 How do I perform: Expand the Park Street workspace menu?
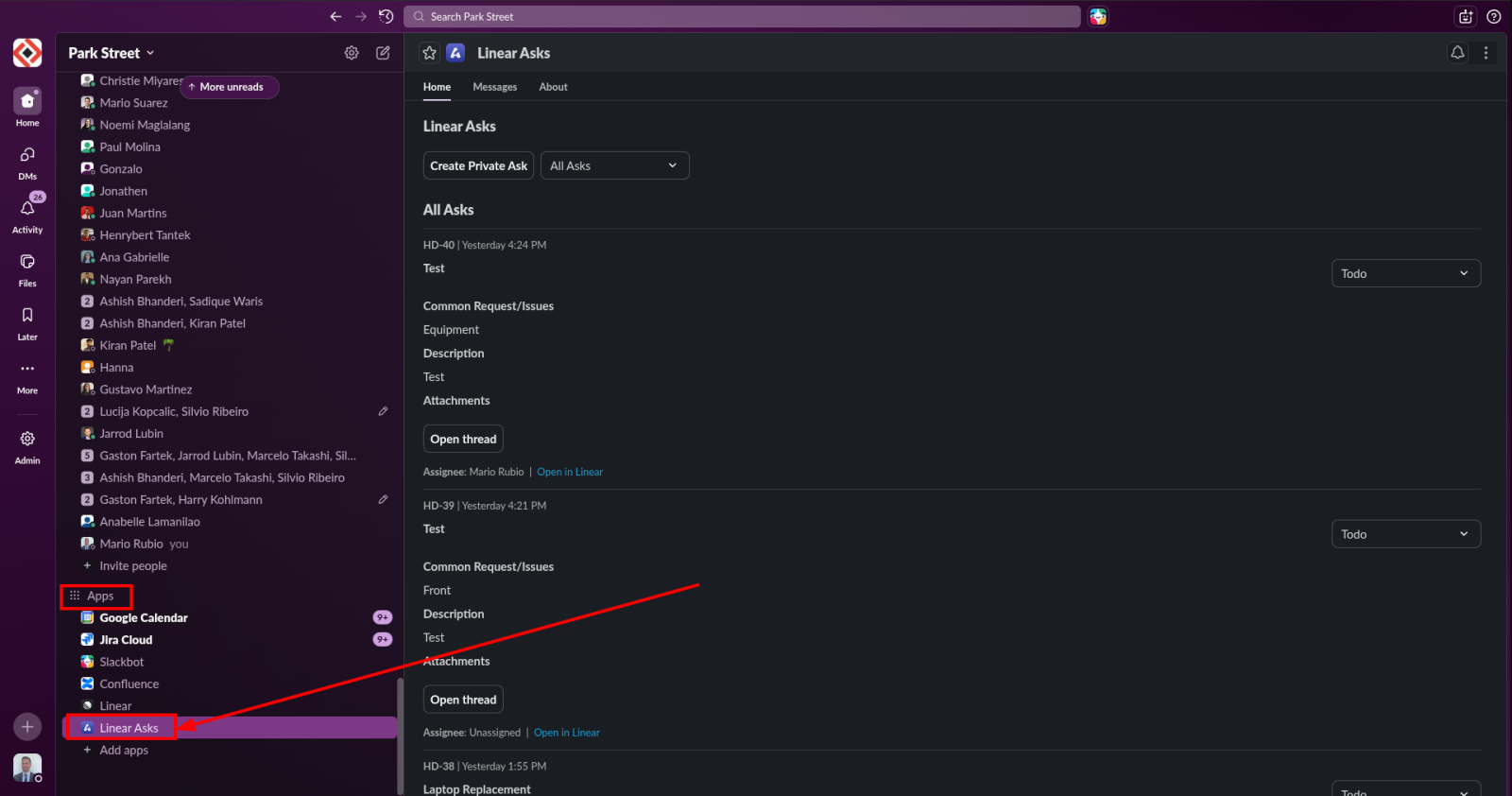111,53
